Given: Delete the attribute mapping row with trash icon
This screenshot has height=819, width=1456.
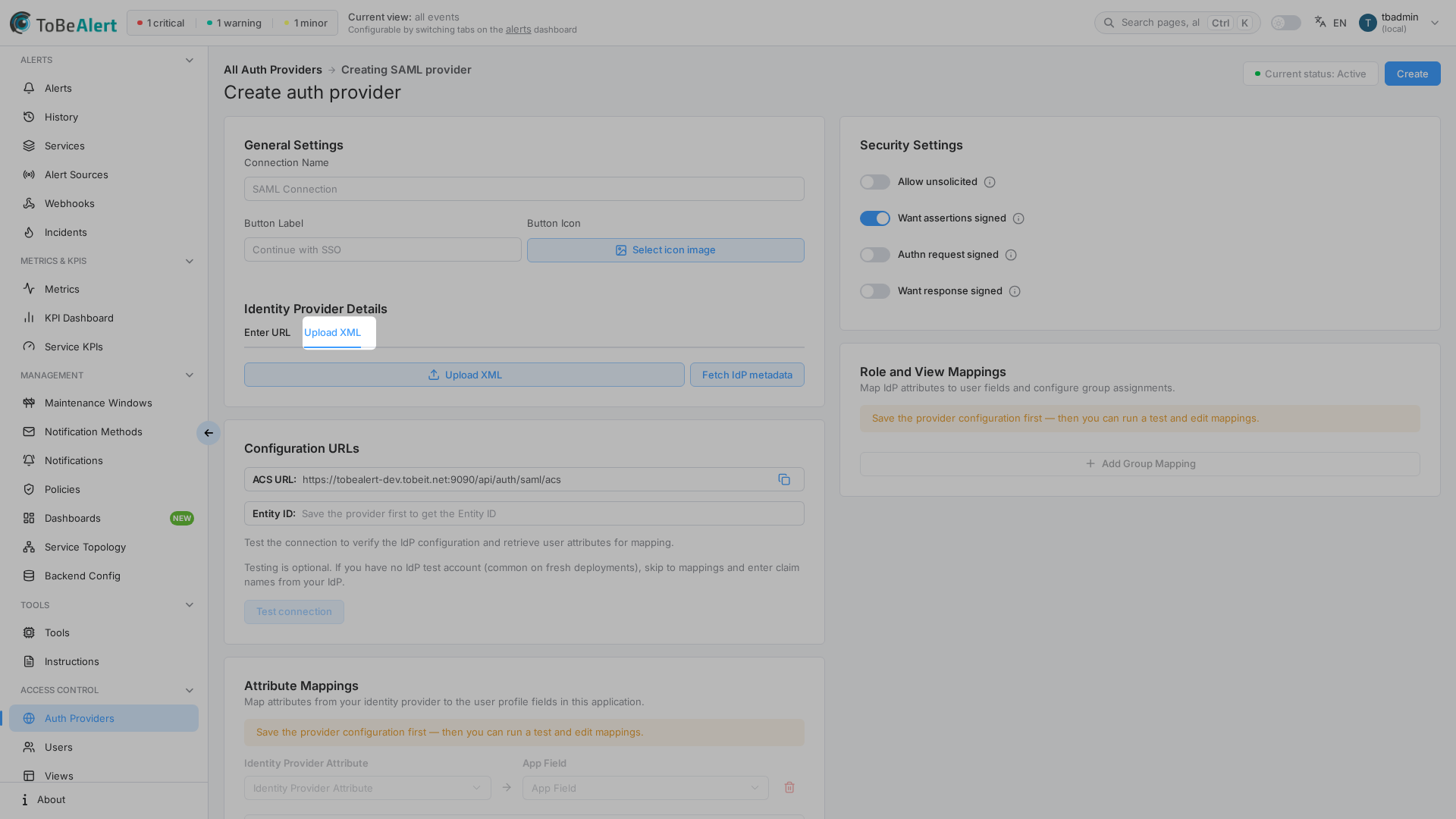Looking at the screenshot, I should click(789, 787).
